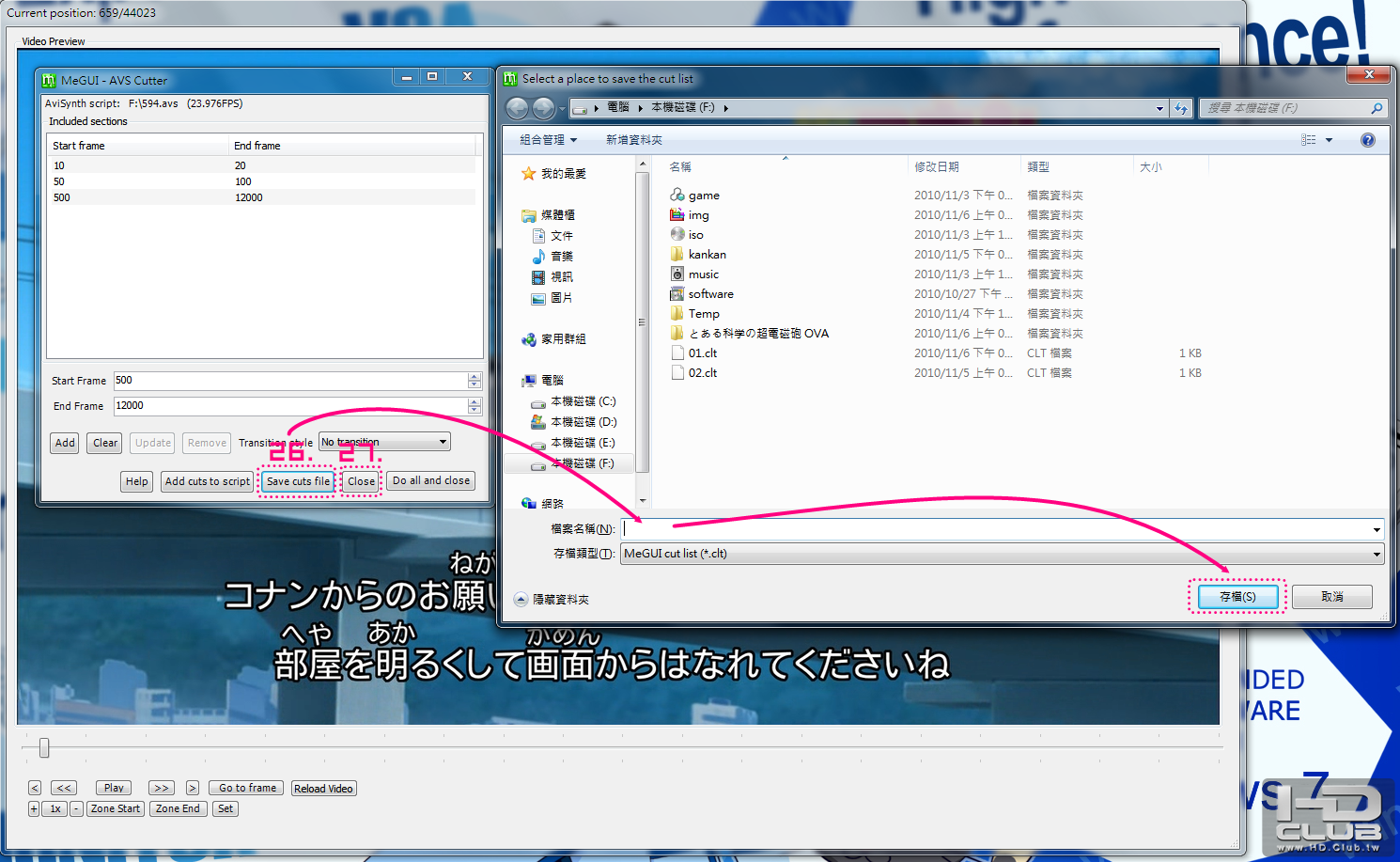Select the iso folder icon

(x=677, y=234)
